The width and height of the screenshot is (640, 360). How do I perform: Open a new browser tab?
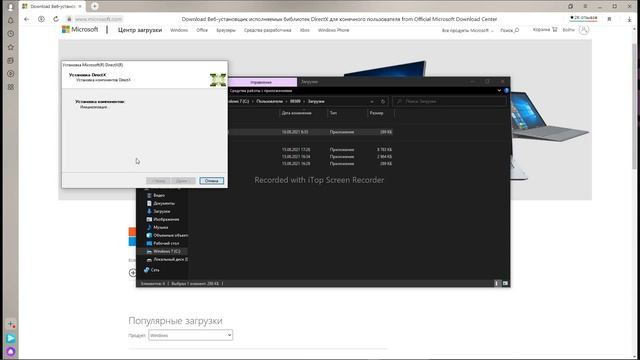(x=95, y=6)
